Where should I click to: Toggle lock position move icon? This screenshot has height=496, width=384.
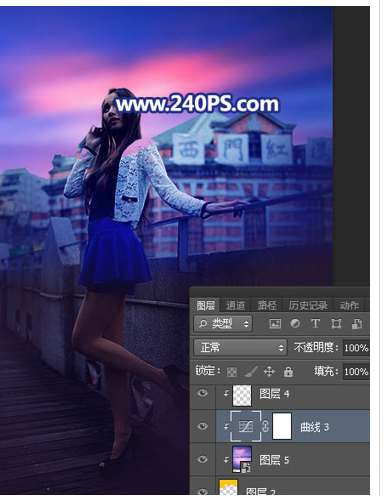point(269,371)
